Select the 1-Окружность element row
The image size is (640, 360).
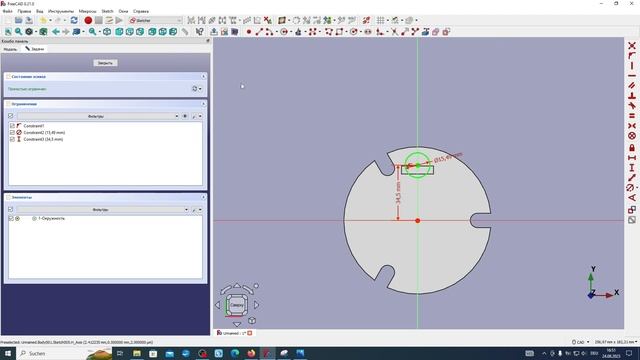coord(105,218)
